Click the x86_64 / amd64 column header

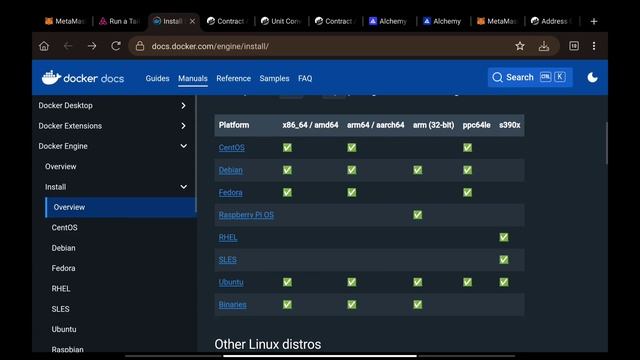click(x=310, y=125)
